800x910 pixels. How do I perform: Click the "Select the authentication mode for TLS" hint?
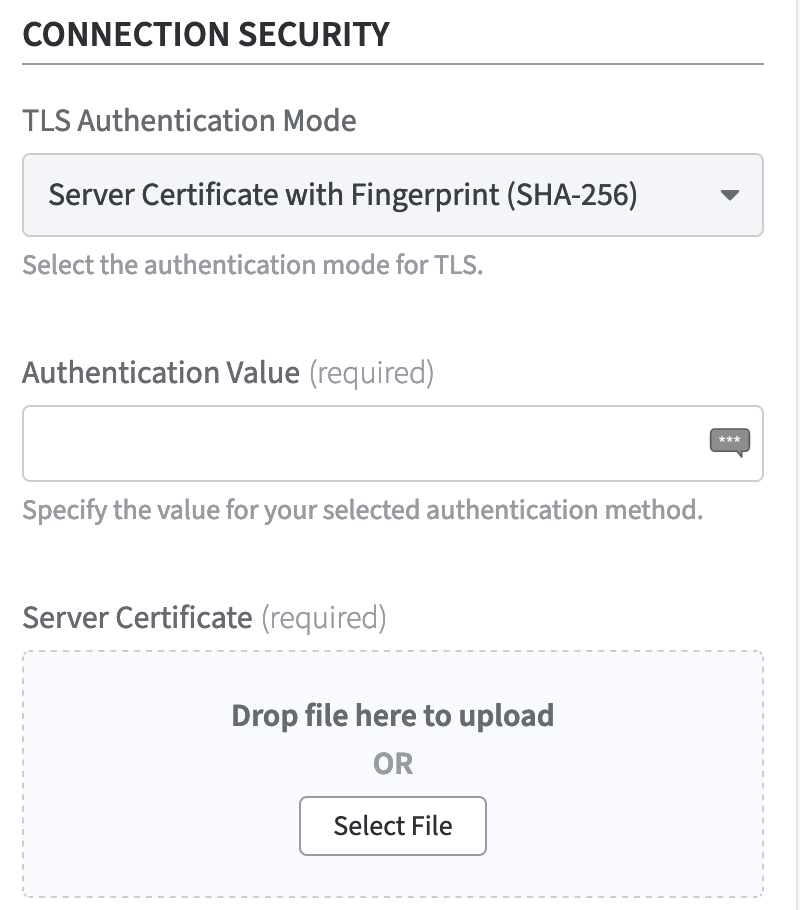pyautogui.click(x=252, y=266)
